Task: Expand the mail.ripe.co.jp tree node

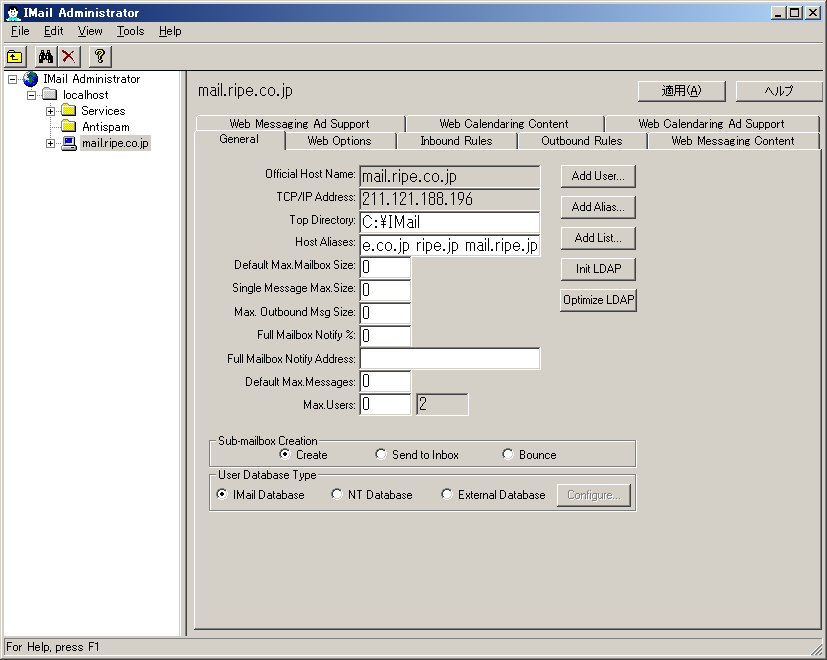Action: click(x=51, y=144)
